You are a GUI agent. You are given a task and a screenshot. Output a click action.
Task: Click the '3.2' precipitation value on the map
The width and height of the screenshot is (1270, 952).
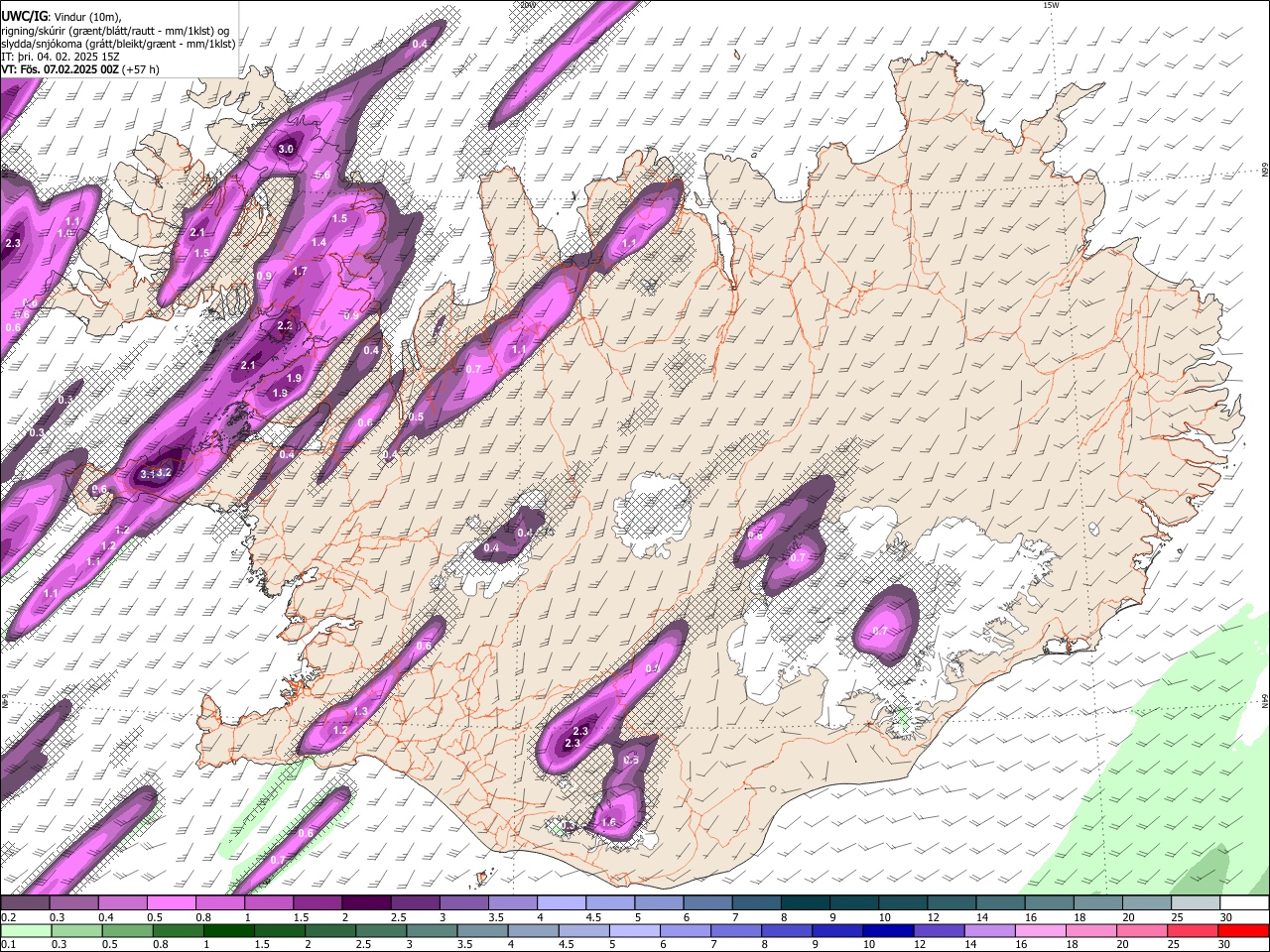pyautogui.click(x=165, y=473)
